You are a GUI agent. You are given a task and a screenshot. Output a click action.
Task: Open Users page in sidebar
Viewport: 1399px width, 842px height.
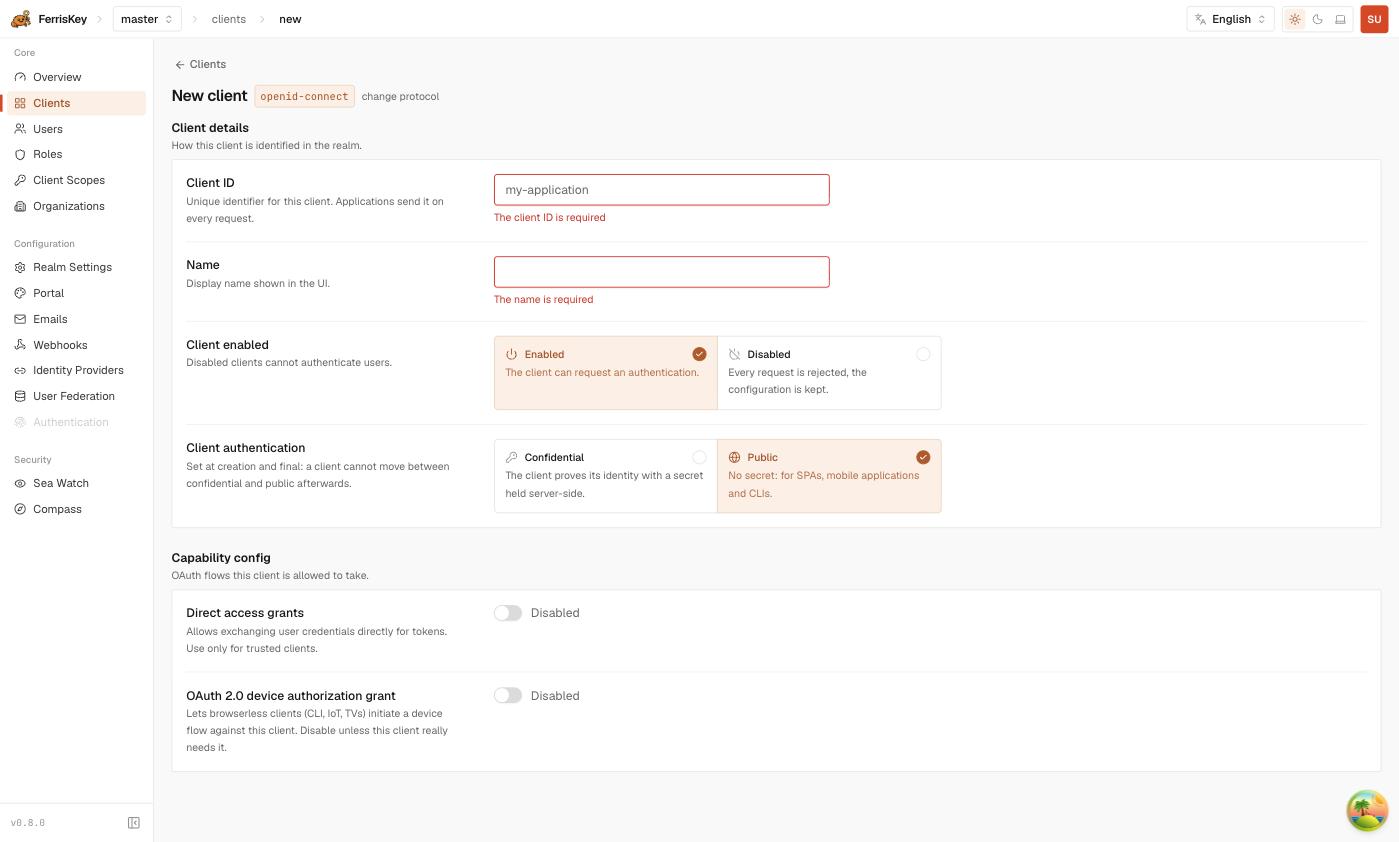77,129
